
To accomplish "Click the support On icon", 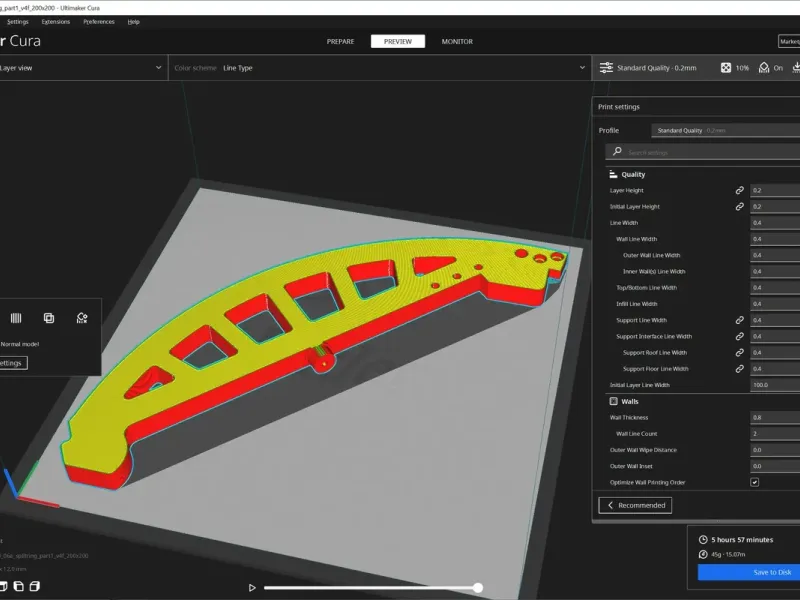I will [x=764, y=67].
